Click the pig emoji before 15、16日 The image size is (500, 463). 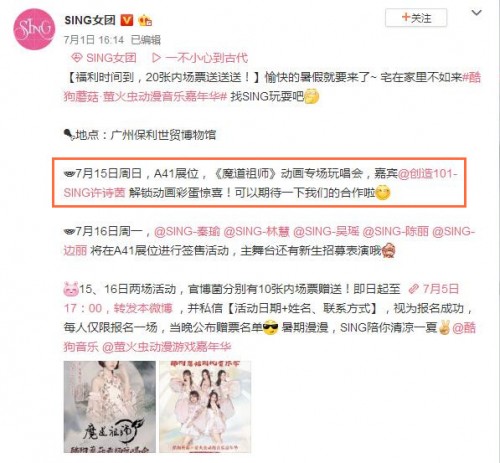[71, 289]
